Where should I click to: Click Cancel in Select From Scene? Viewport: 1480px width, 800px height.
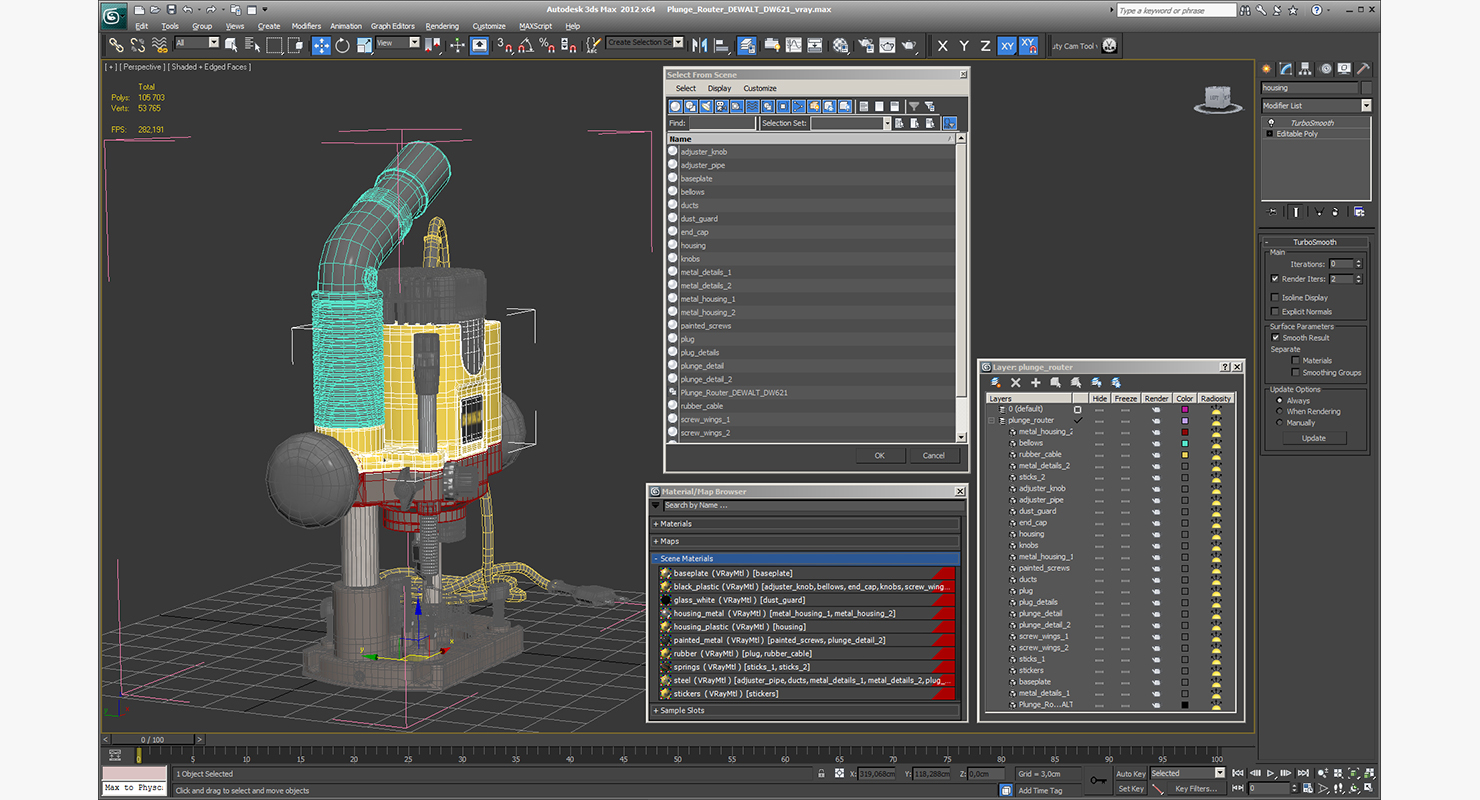(933, 455)
